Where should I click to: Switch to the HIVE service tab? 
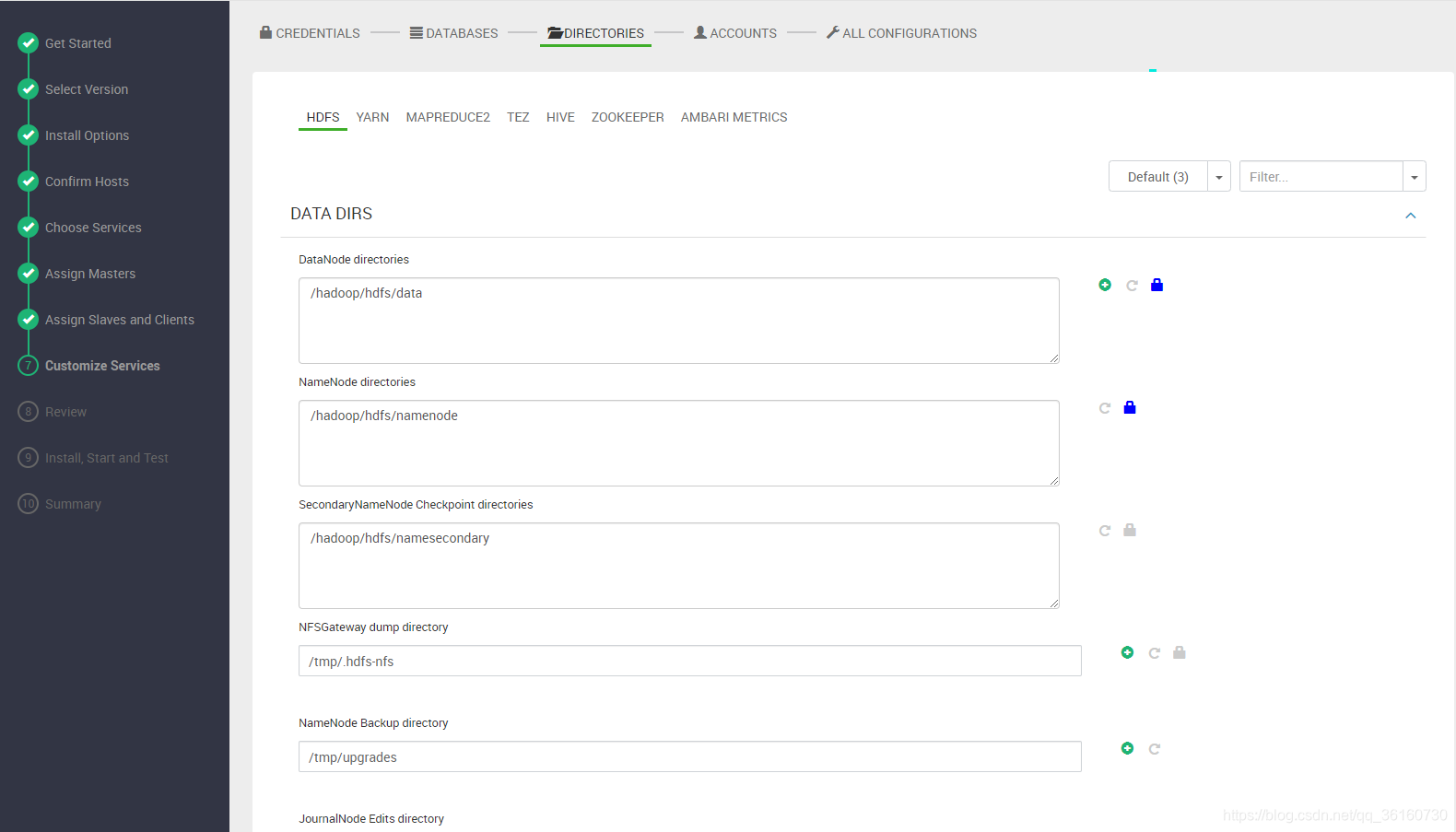point(560,117)
